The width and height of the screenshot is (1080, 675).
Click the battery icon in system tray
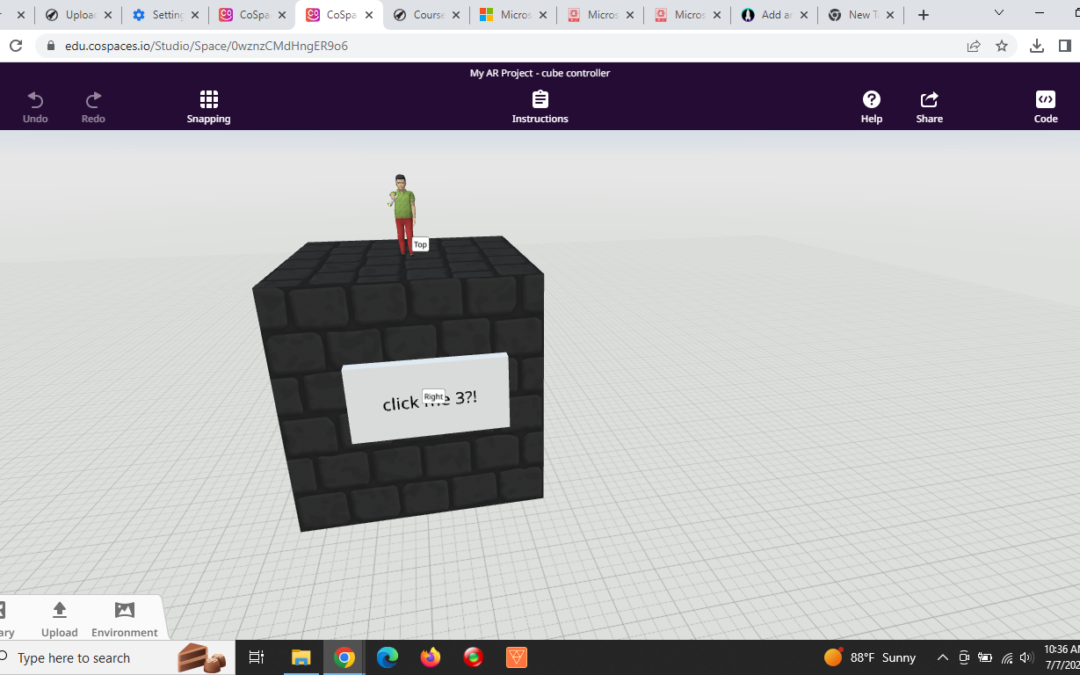click(x=985, y=658)
